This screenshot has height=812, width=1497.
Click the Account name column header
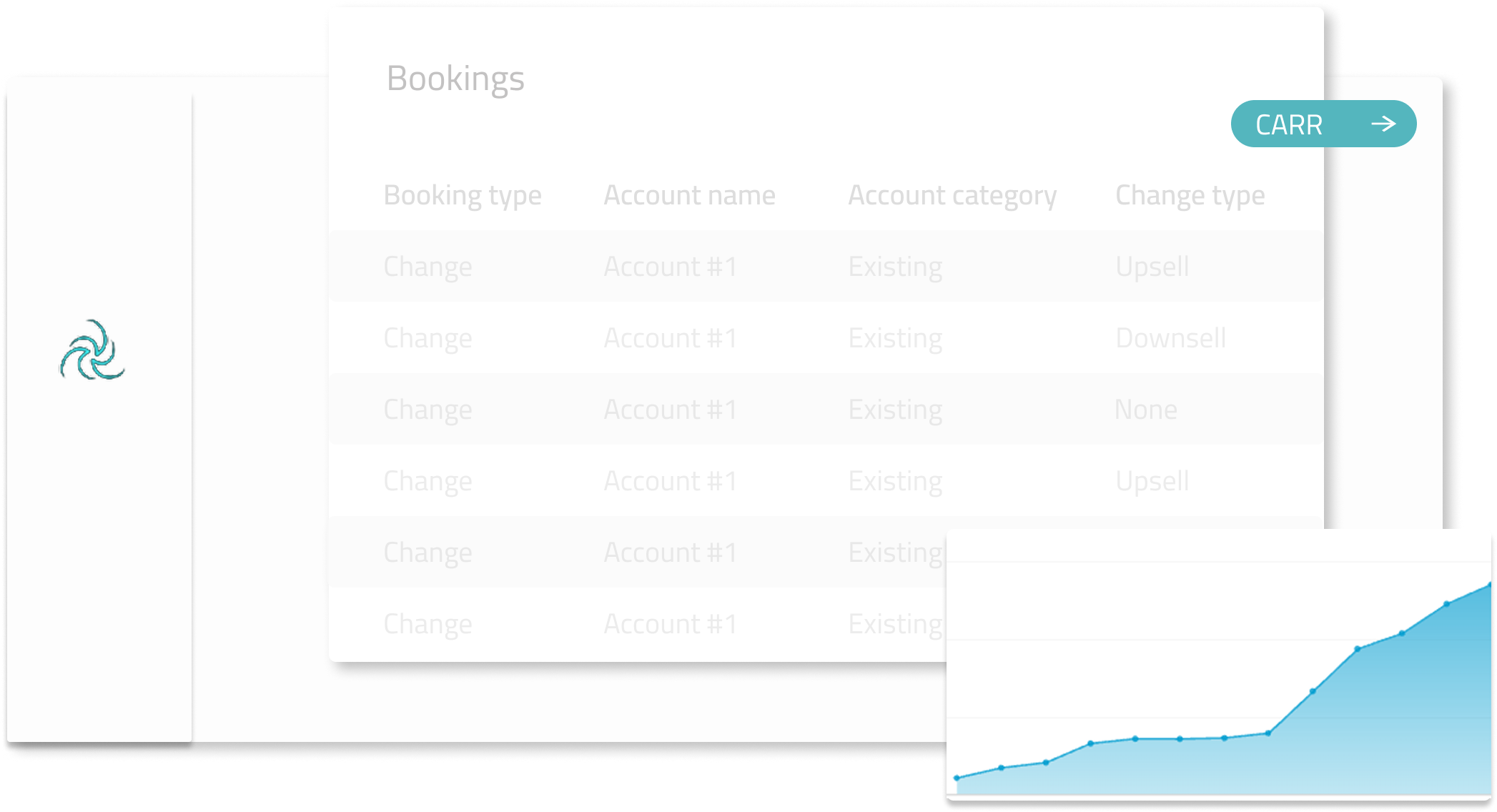click(688, 194)
